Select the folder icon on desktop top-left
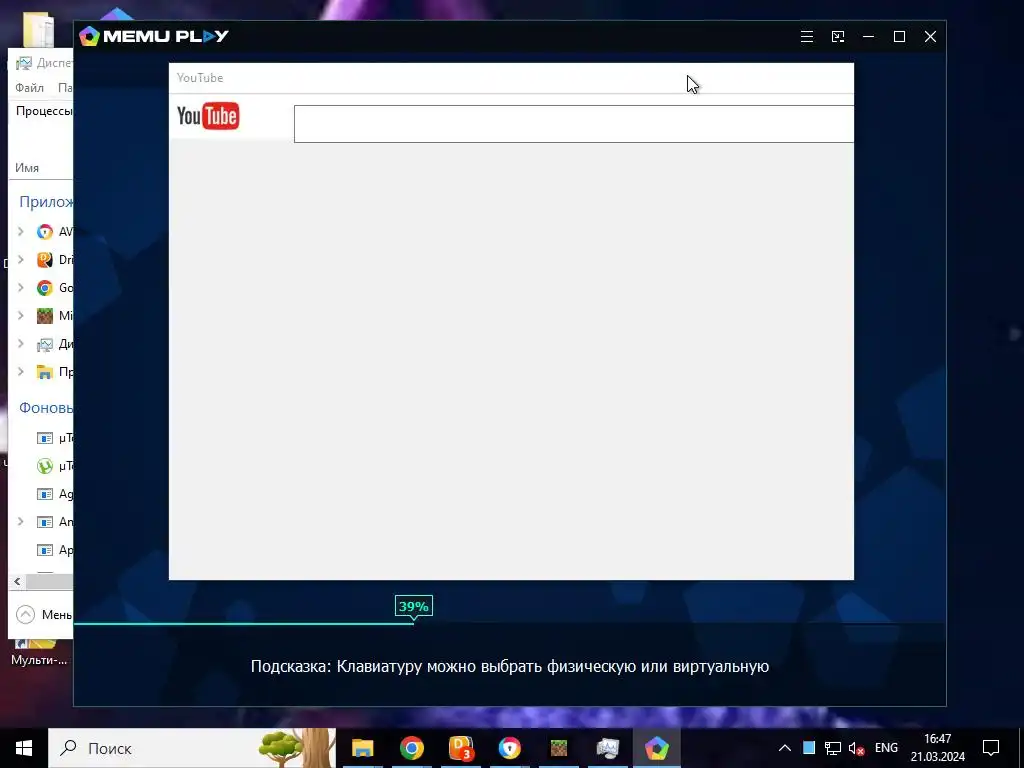The width and height of the screenshot is (1024, 768). 38,29
